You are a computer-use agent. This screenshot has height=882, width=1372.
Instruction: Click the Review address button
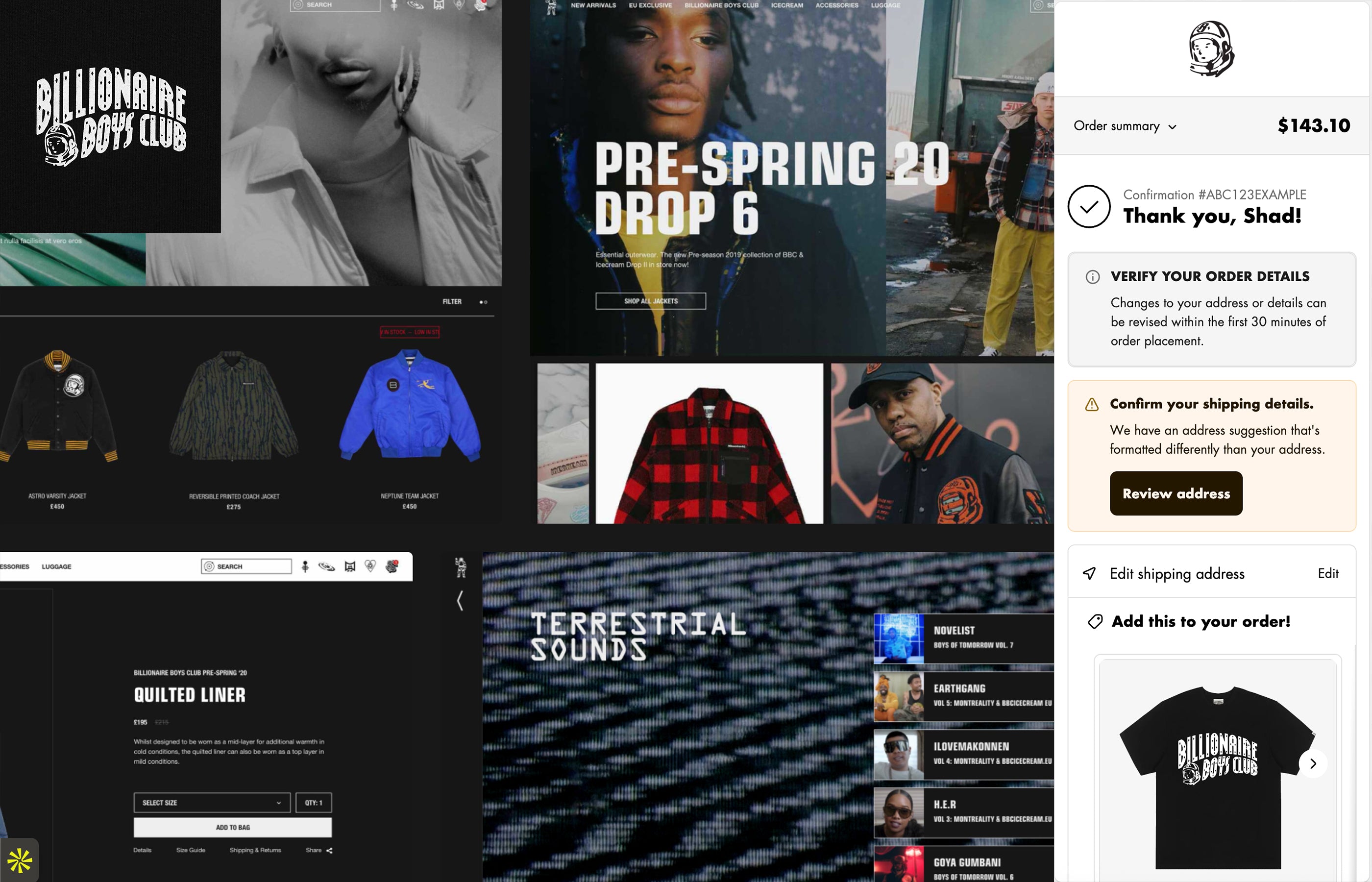[1176, 494]
